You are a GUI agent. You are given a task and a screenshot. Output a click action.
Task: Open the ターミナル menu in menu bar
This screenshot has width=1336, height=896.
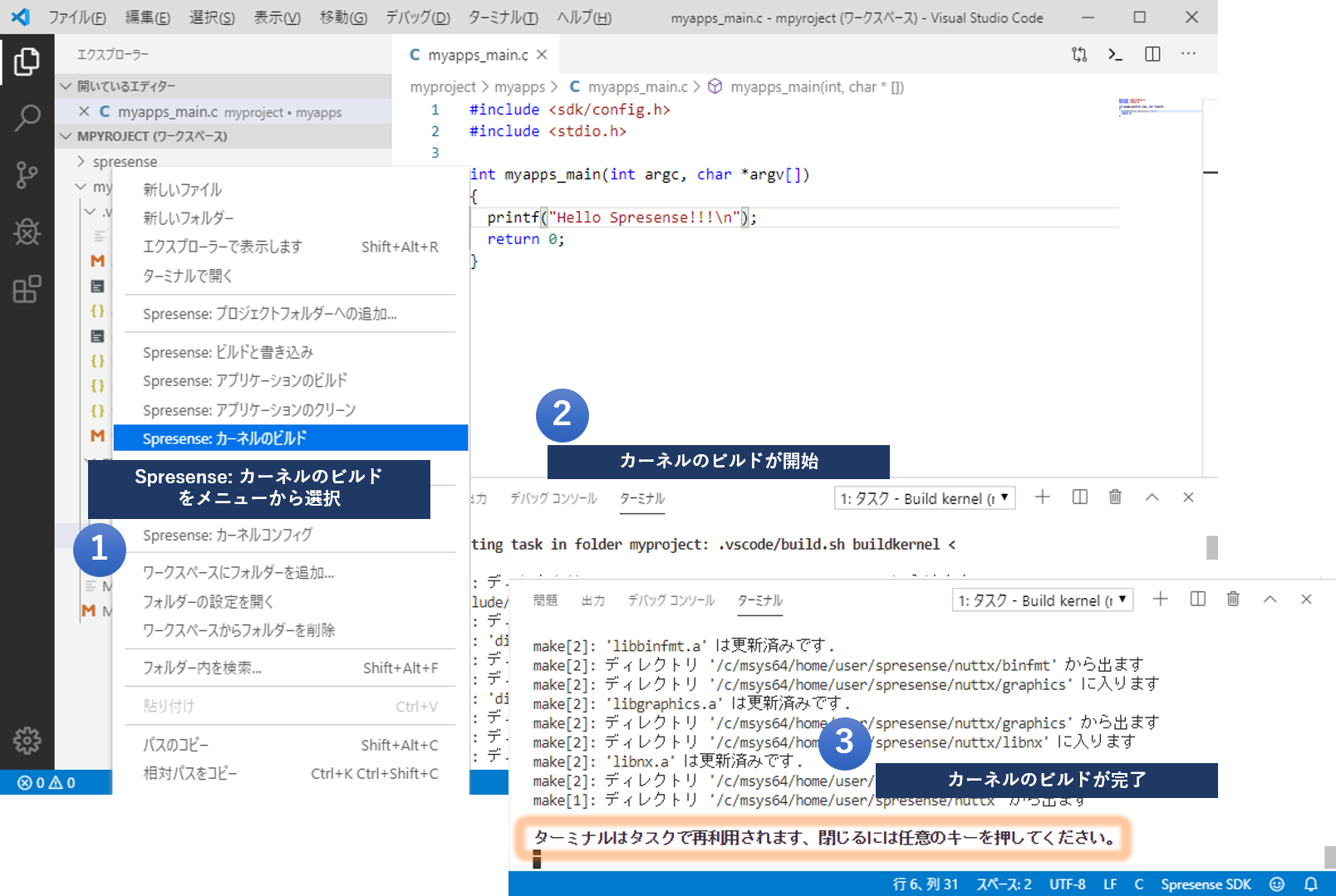click(503, 17)
